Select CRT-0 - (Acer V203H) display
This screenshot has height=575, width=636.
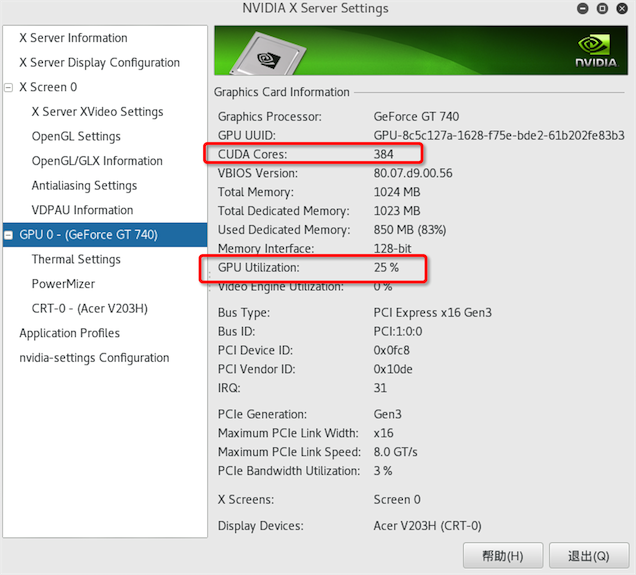coord(90,309)
